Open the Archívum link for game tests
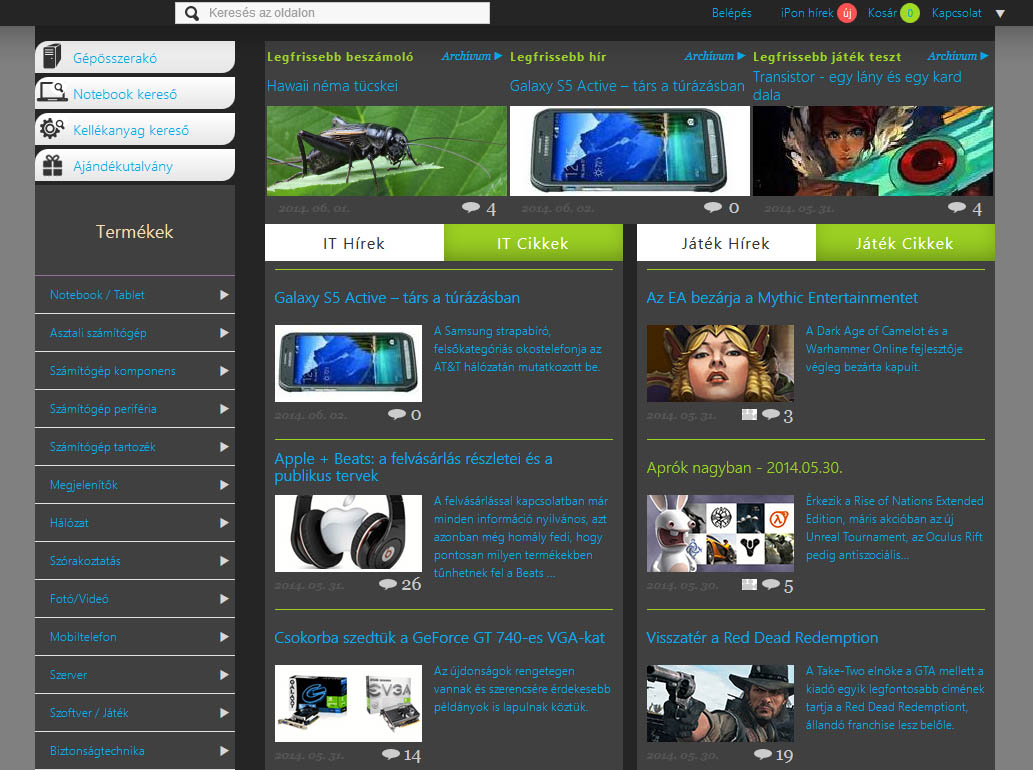Image resolution: width=1033 pixels, height=770 pixels. tap(952, 56)
